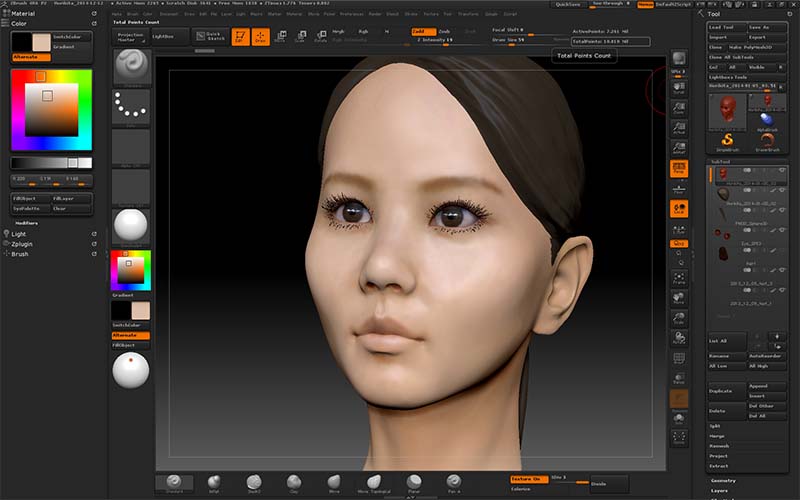Click the BPR render button
This screenshot has width=800, height=500.
[x=679, y=59]
